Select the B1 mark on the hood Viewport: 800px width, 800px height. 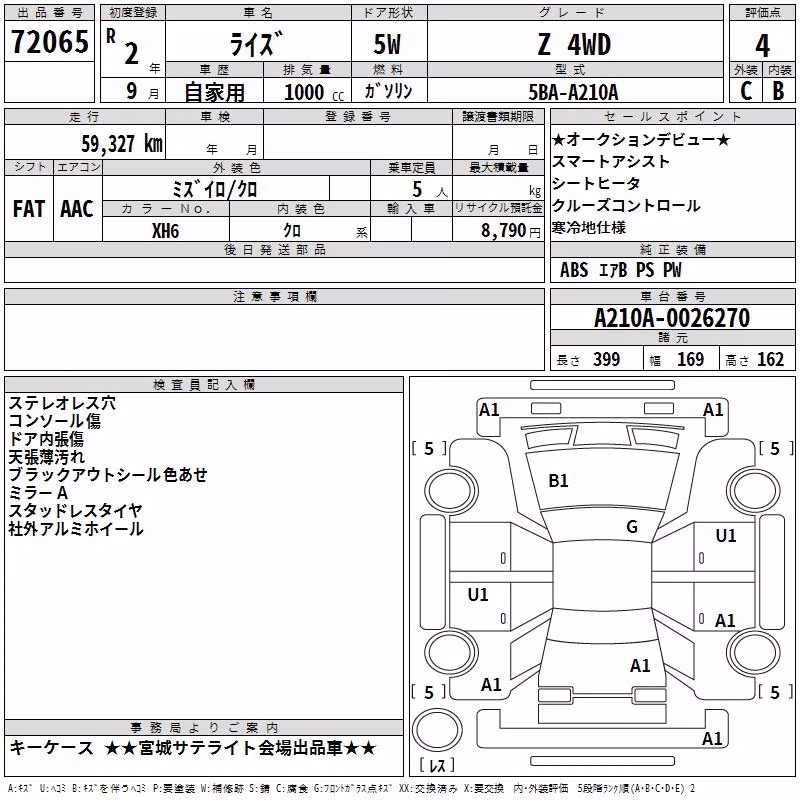click(x=558, y=481)
